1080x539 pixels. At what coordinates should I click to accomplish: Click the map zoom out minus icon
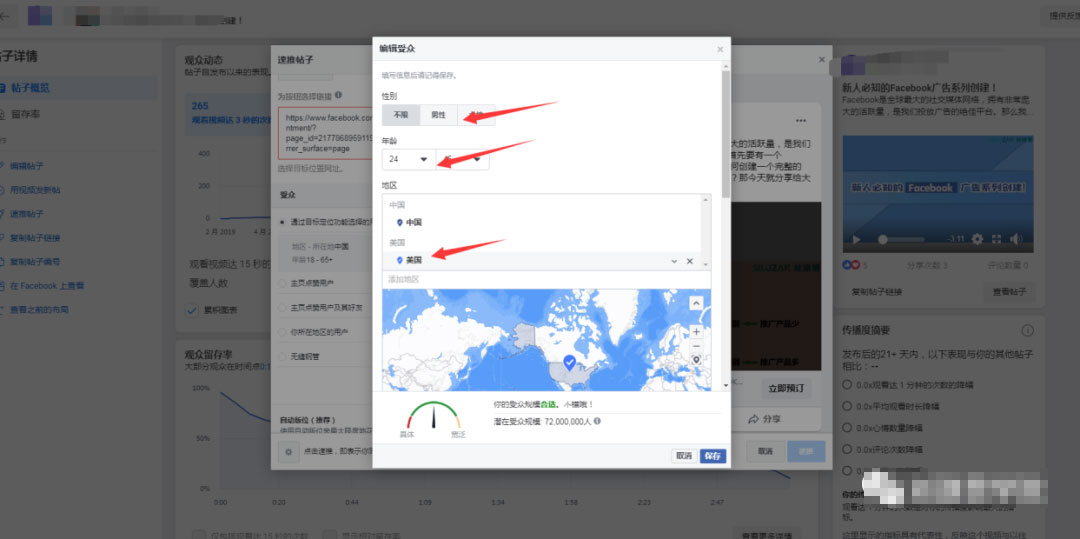pos(696,345)
